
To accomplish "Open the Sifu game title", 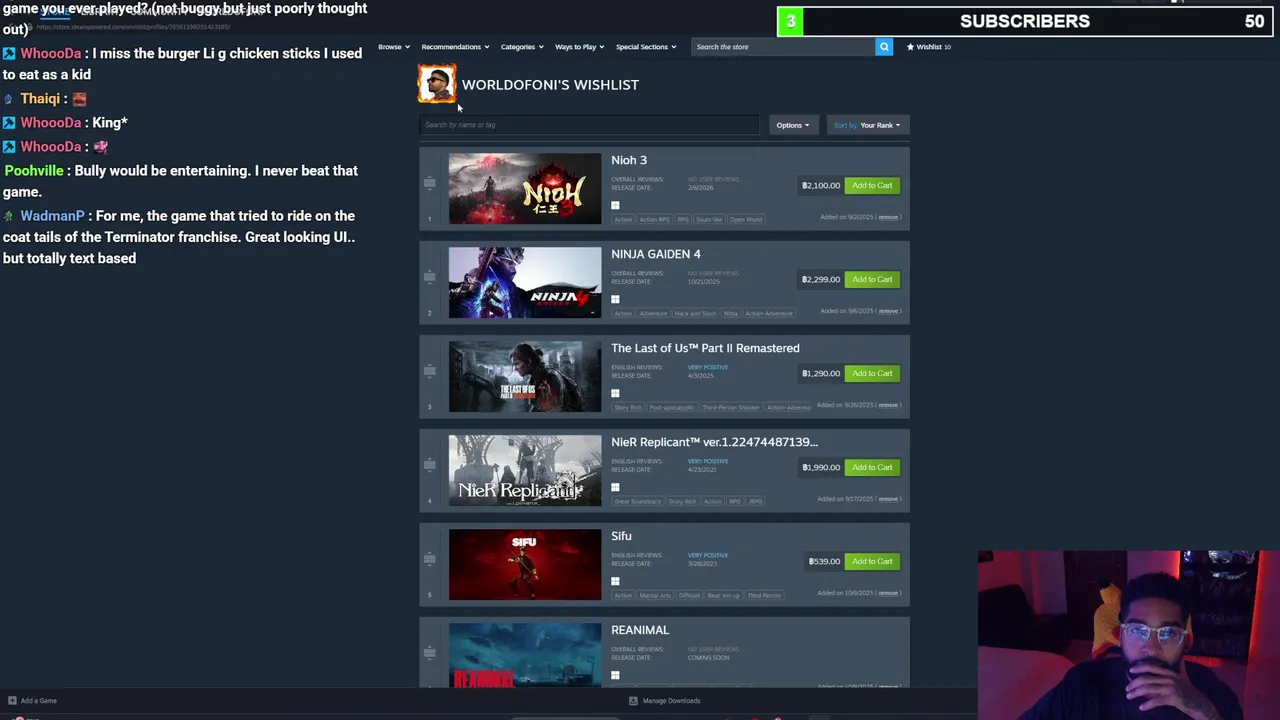I will tap(621, 536).
